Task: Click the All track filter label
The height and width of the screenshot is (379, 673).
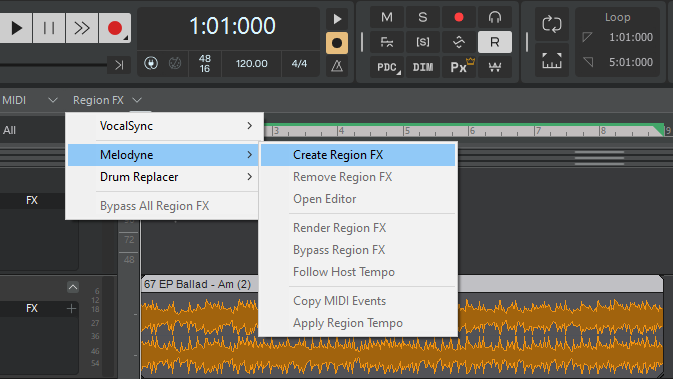Action: (x=9, y=130)
